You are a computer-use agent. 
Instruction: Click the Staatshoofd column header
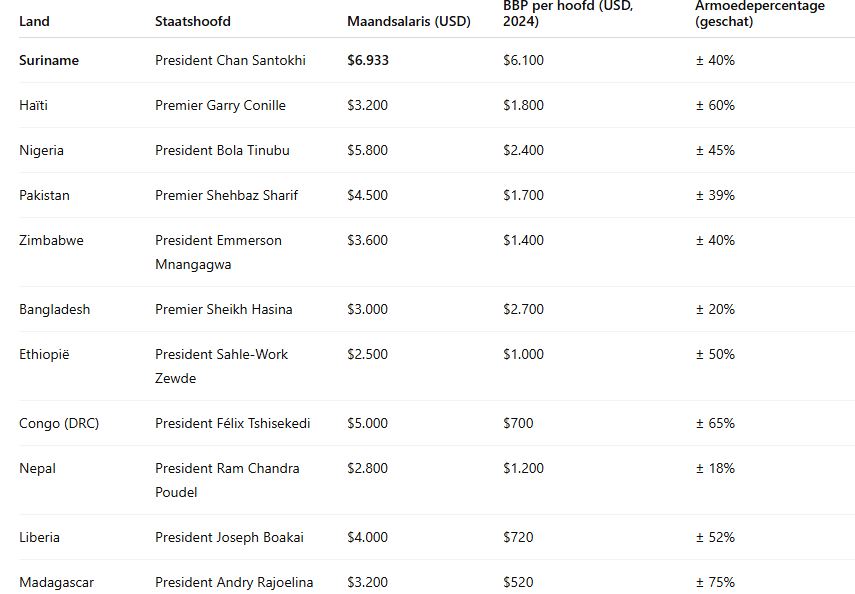click(x=191, y=21)
